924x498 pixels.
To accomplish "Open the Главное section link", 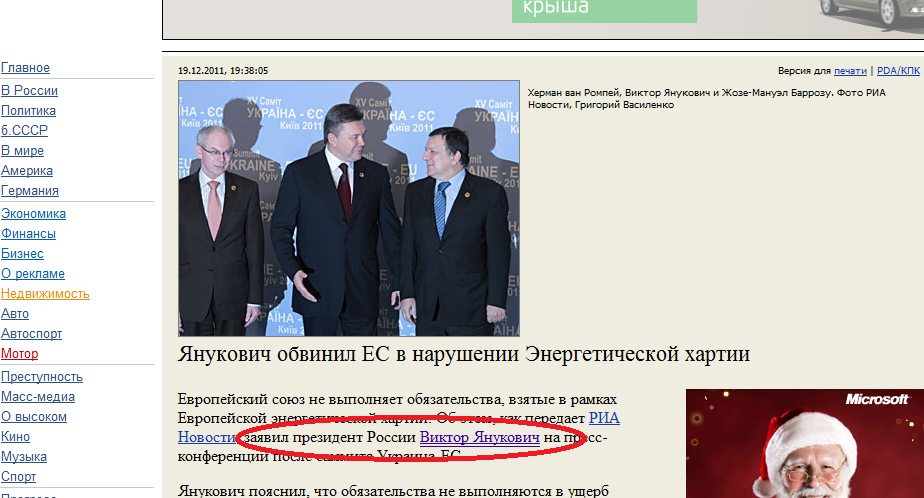I will click(25, 68).
